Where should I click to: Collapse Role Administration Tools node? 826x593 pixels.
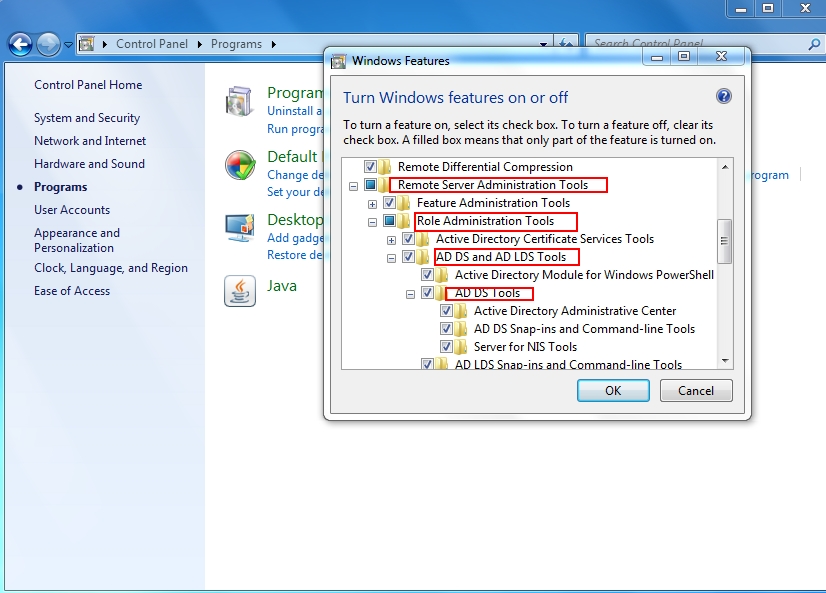[372, 222]
